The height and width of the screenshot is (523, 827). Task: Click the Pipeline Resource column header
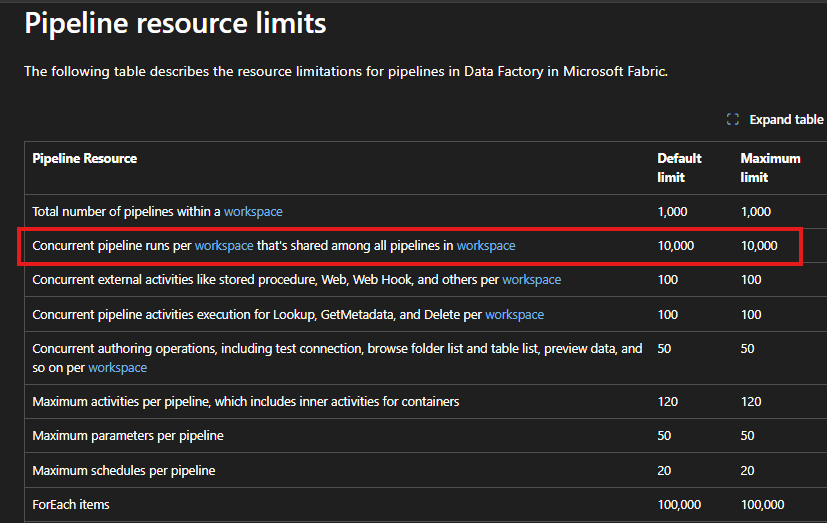coord(84,158)
